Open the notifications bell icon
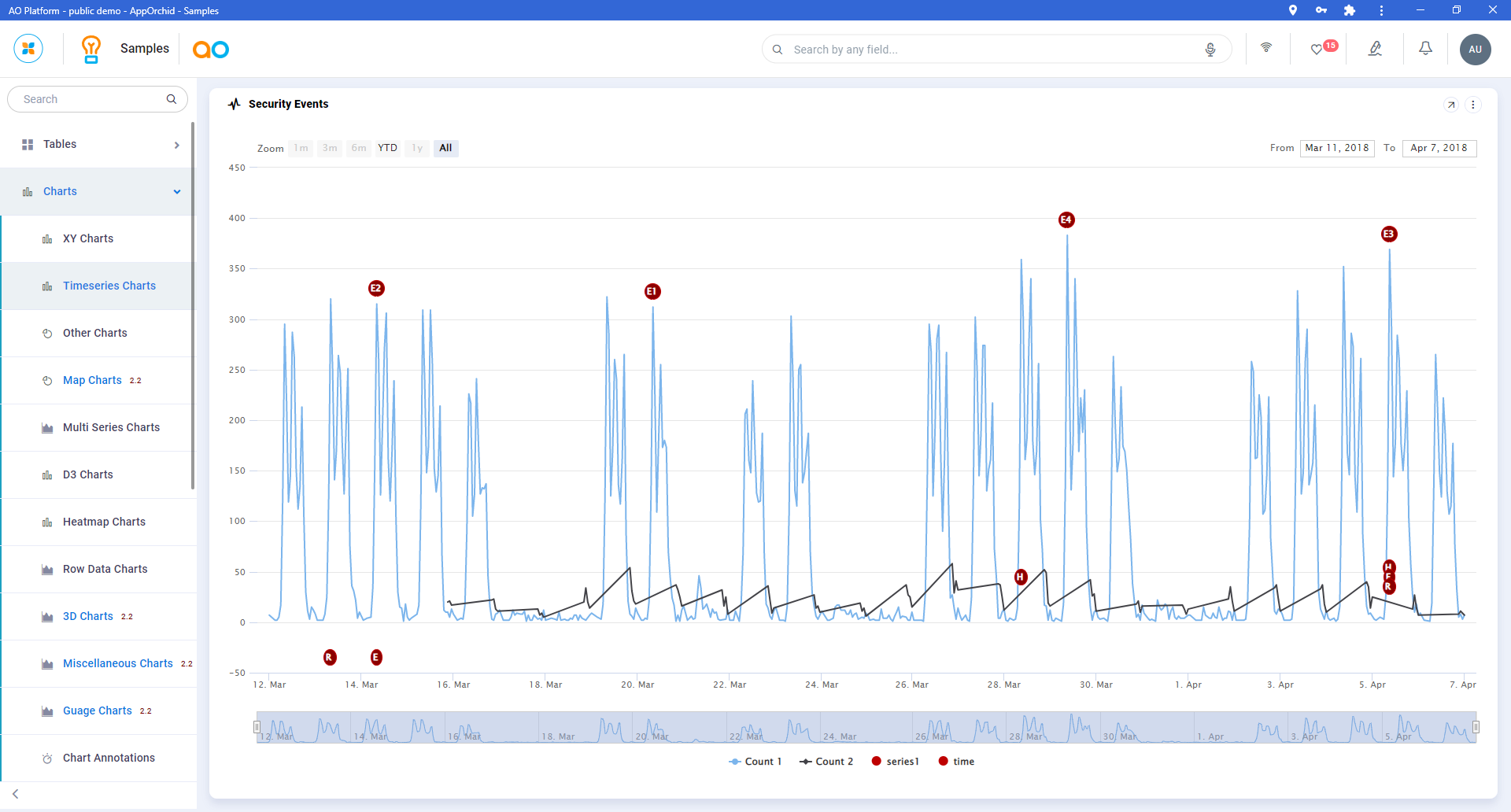 (x=1425, y=49)
